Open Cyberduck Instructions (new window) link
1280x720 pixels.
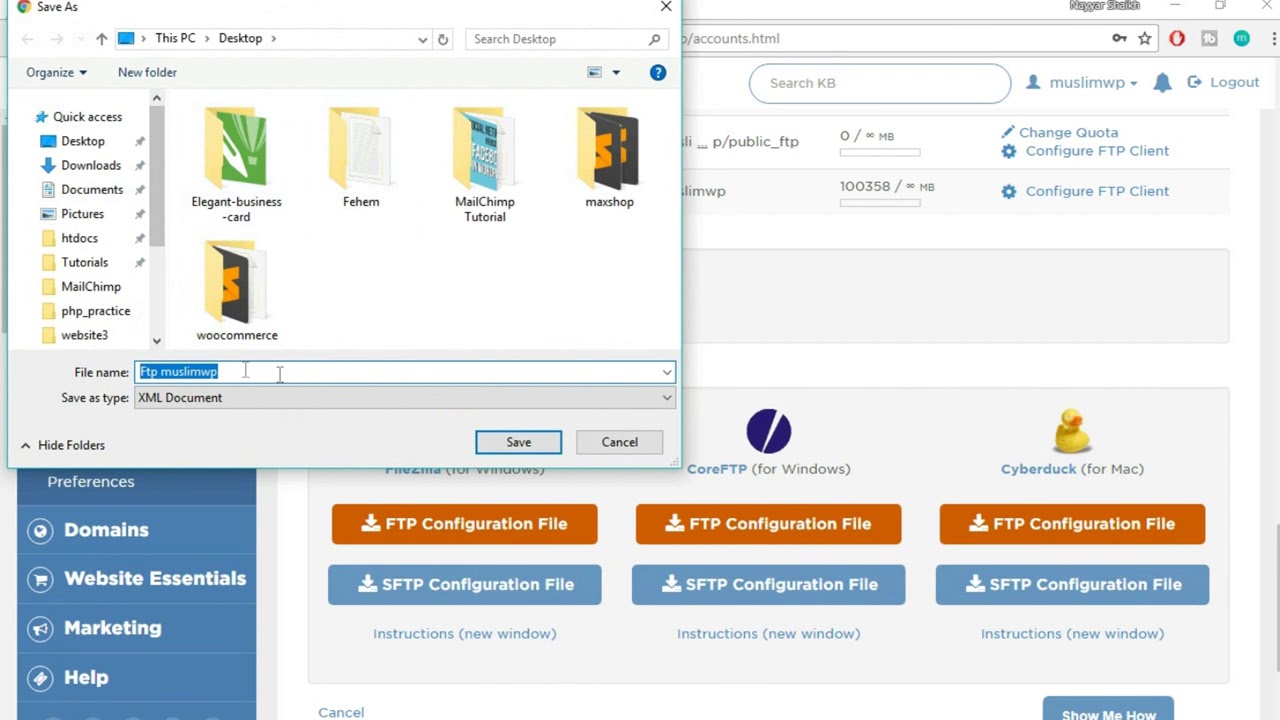point(1072,633)
